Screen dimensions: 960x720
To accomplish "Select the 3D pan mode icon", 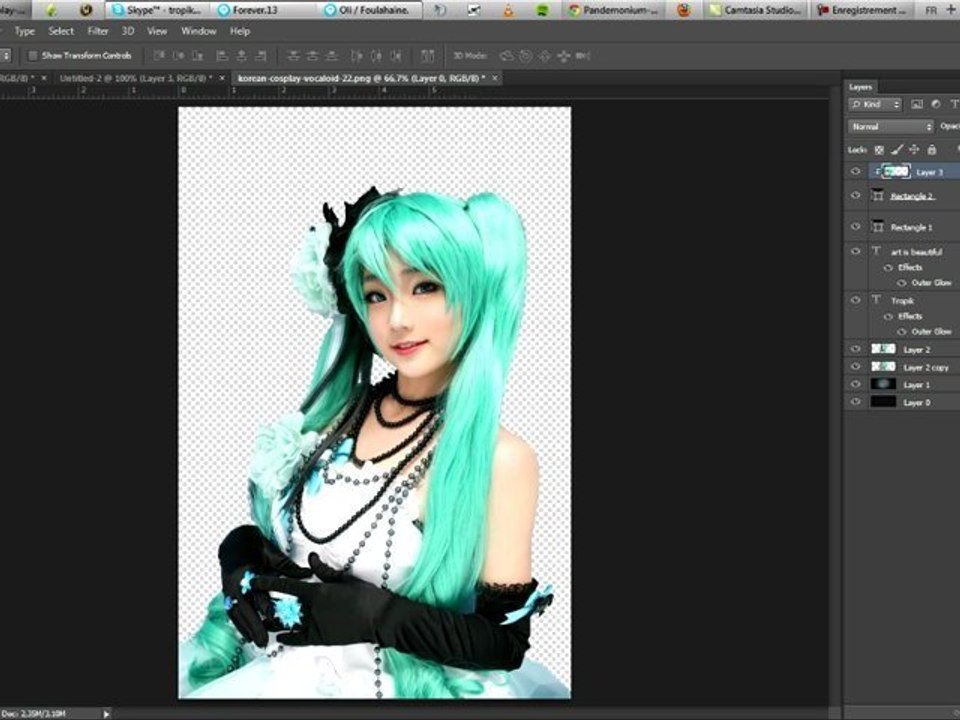I will coord(544,56).
